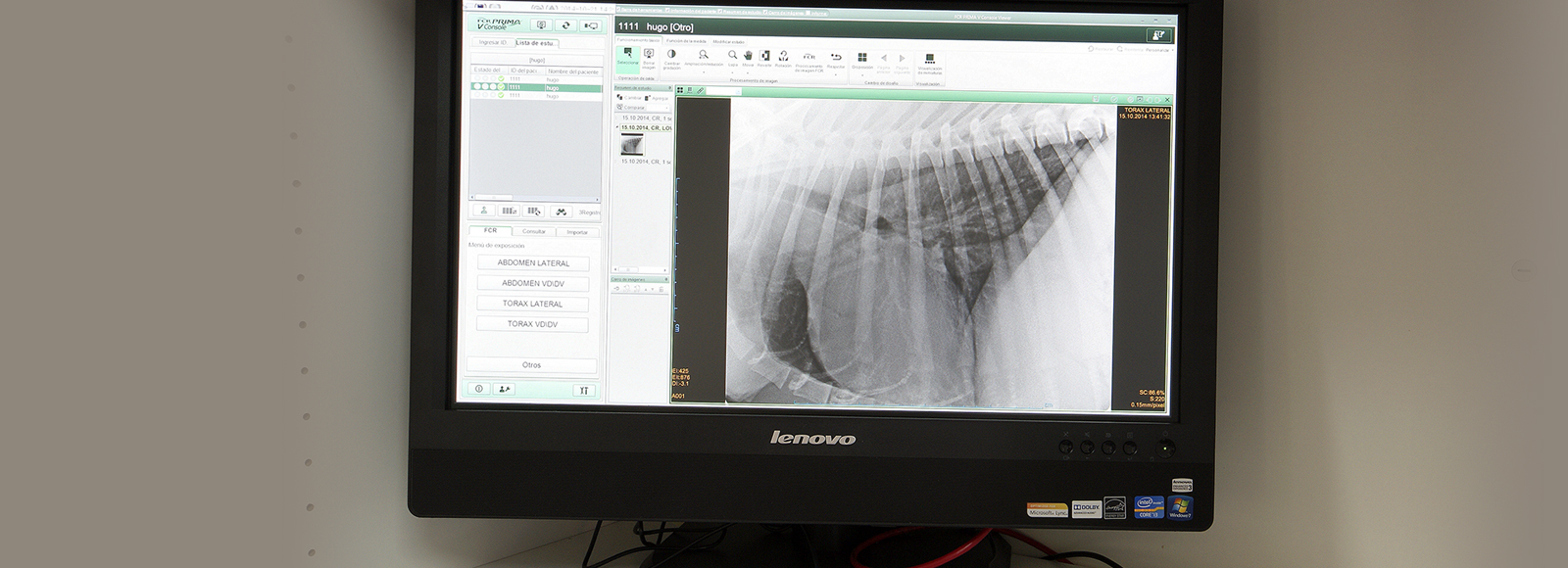Pick the Lupa magnifier tool
The image size is (1568, 568).
732,58
